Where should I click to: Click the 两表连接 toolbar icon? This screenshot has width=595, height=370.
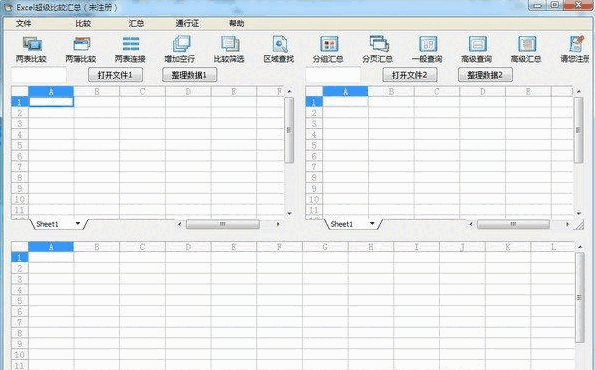[131, 44]
